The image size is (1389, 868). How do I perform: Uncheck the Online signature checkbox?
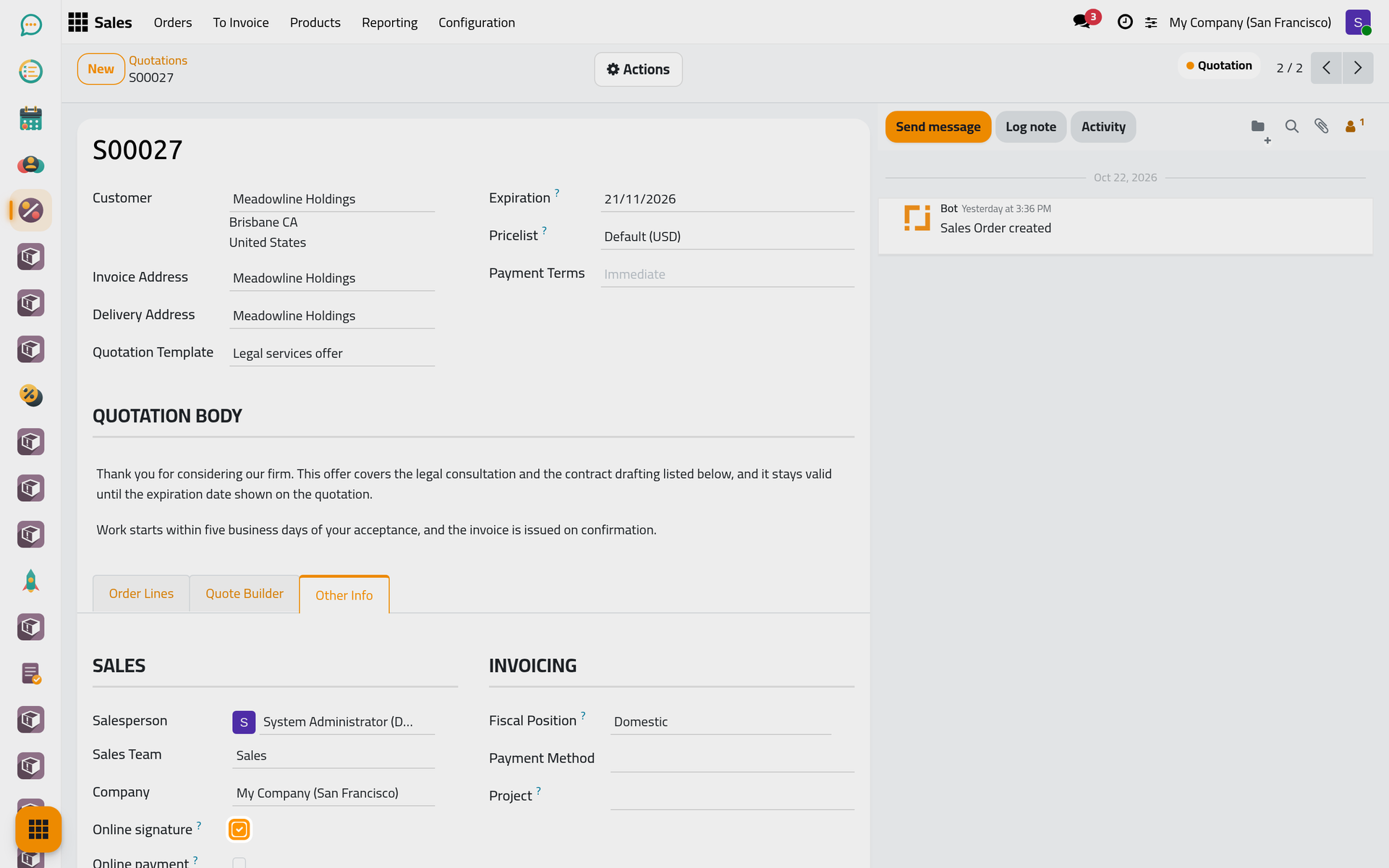click(239, 830)
